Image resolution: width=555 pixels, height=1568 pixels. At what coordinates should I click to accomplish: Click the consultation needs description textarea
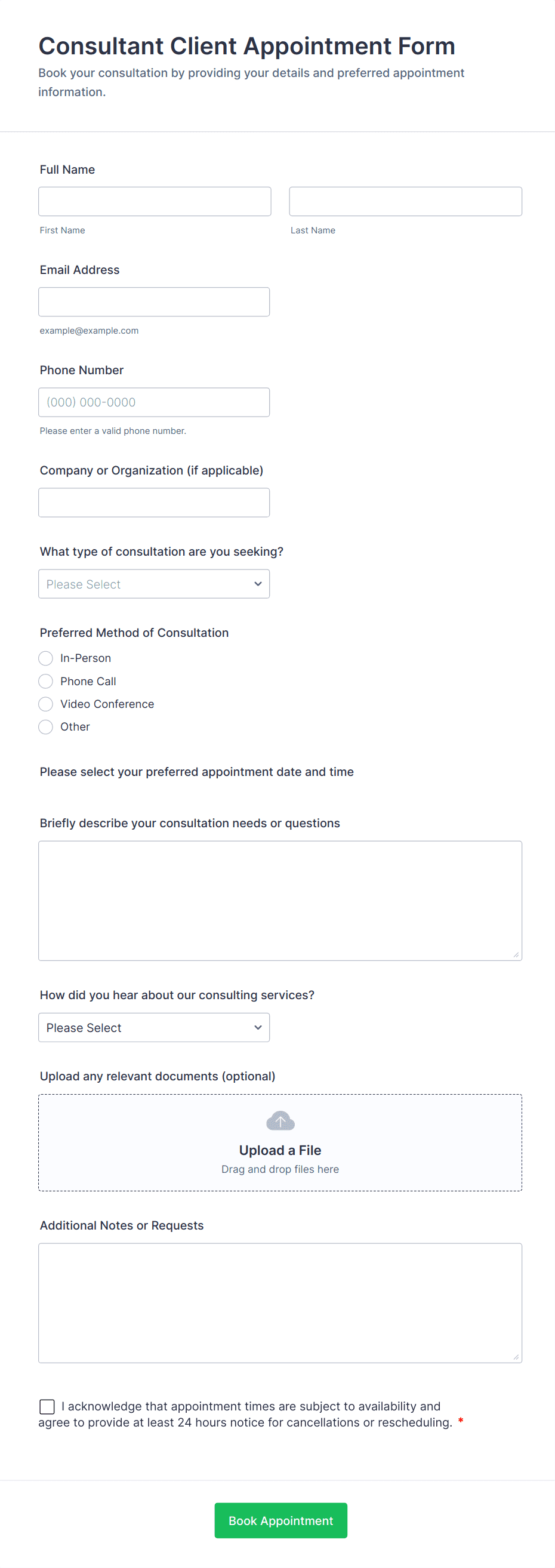[280, 900]
